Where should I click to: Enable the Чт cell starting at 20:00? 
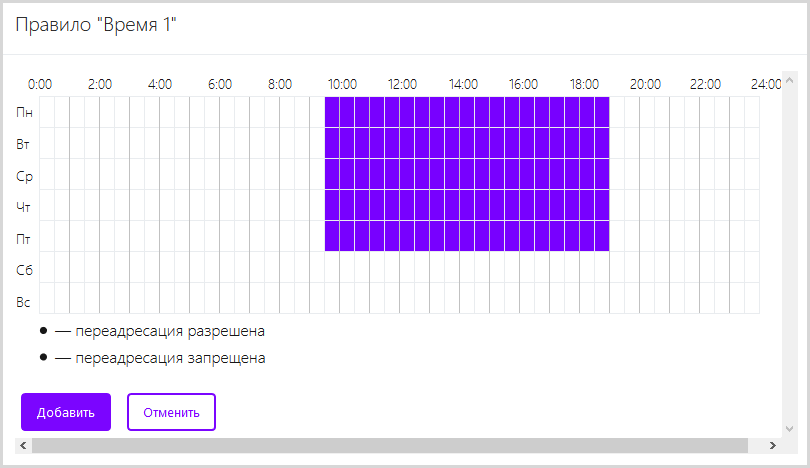[647, 205]
